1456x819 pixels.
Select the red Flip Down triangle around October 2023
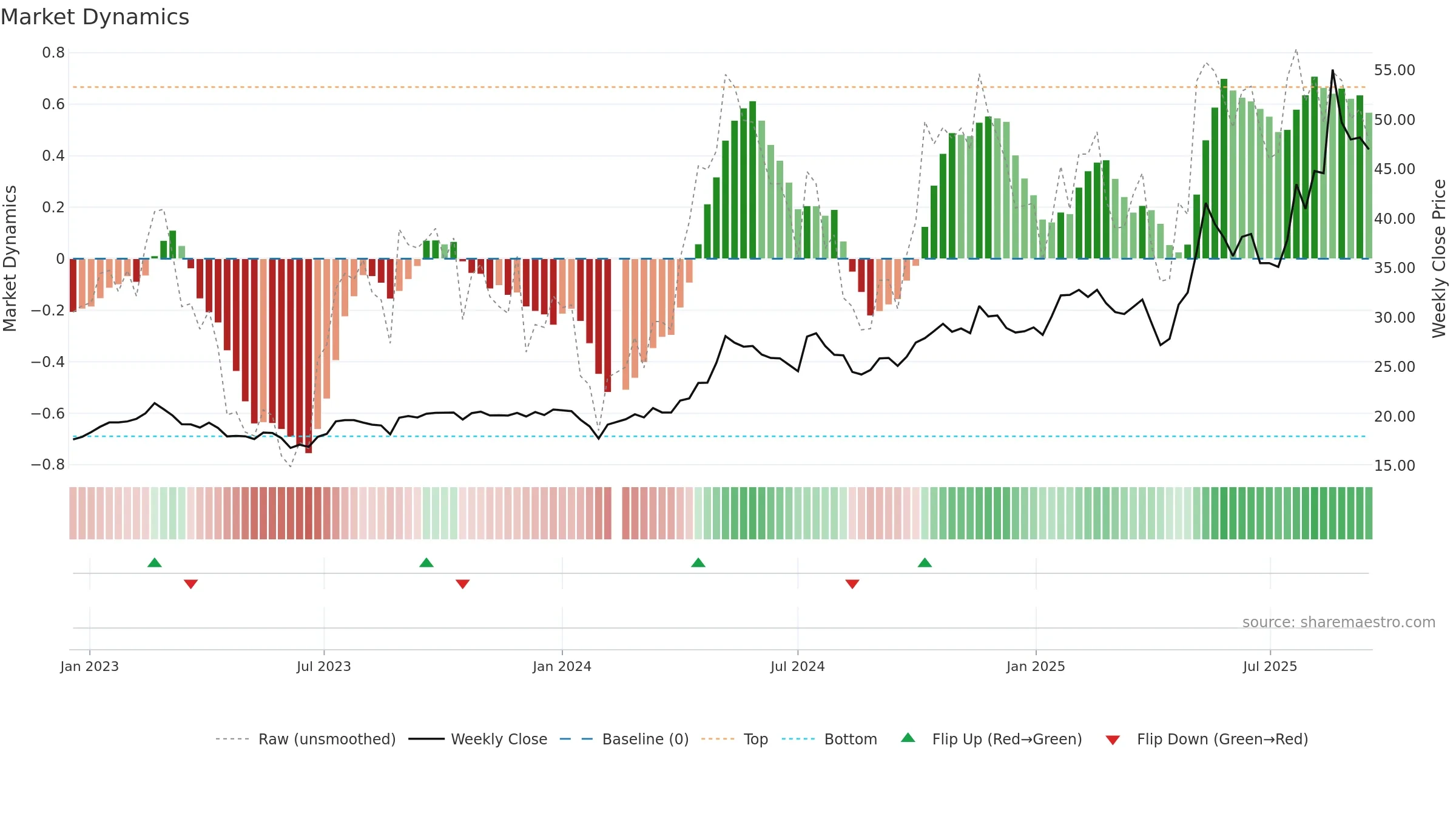click(462, 584)
